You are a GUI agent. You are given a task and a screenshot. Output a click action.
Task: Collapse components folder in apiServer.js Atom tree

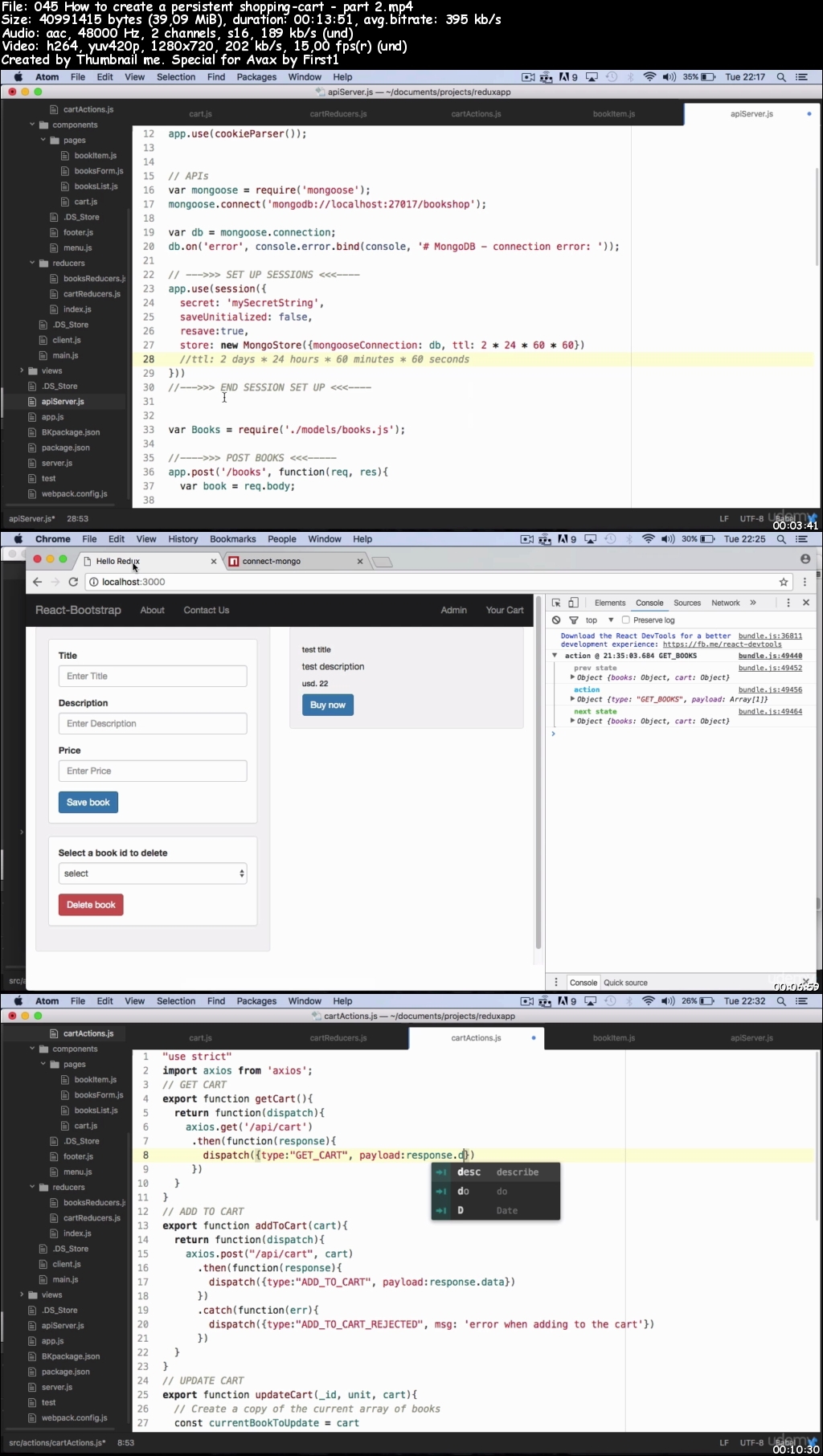coord(33,125)
